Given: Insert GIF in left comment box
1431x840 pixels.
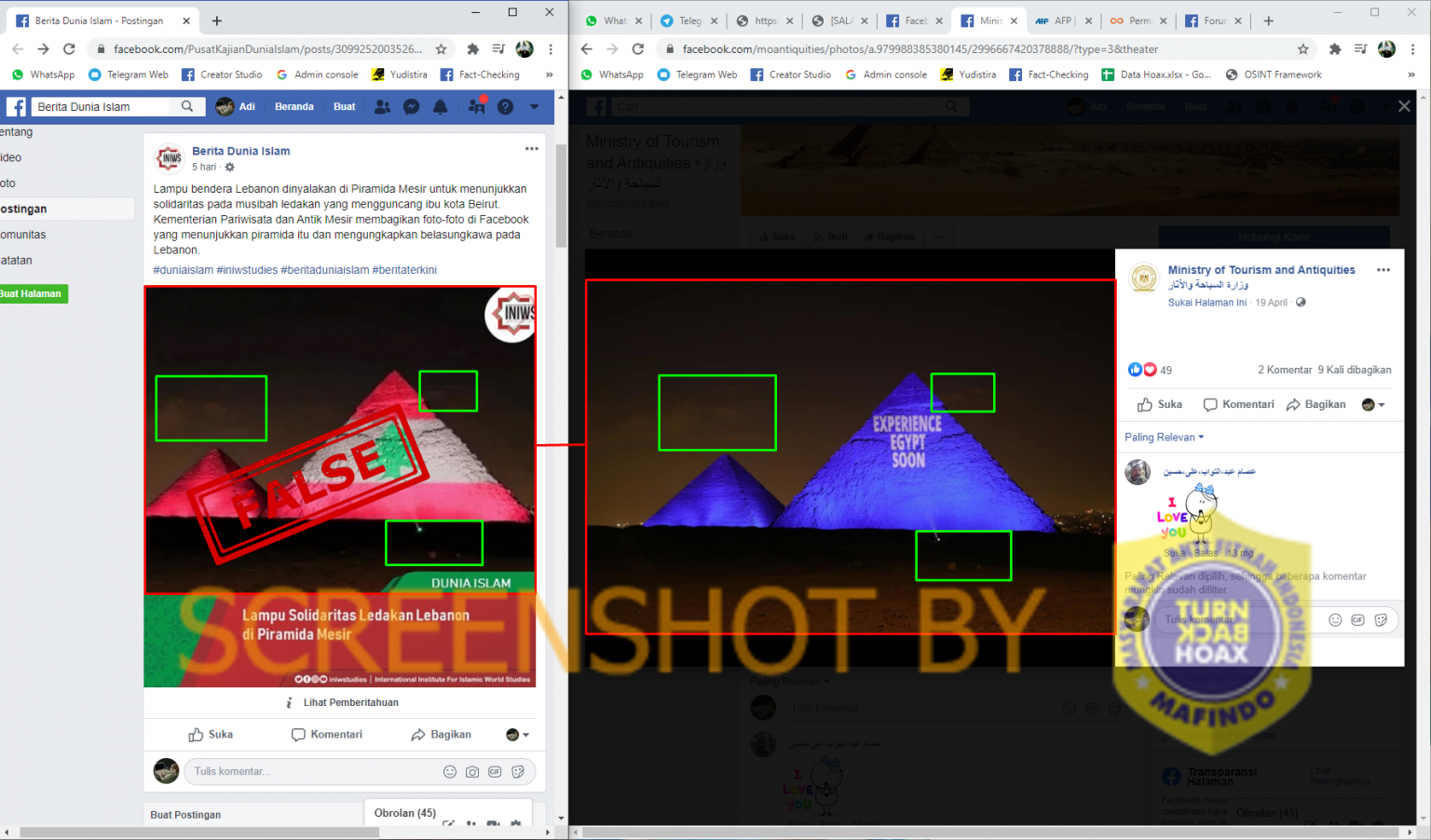Looking at the screenshot, I should pyautogui.click(x=495, y=771).
